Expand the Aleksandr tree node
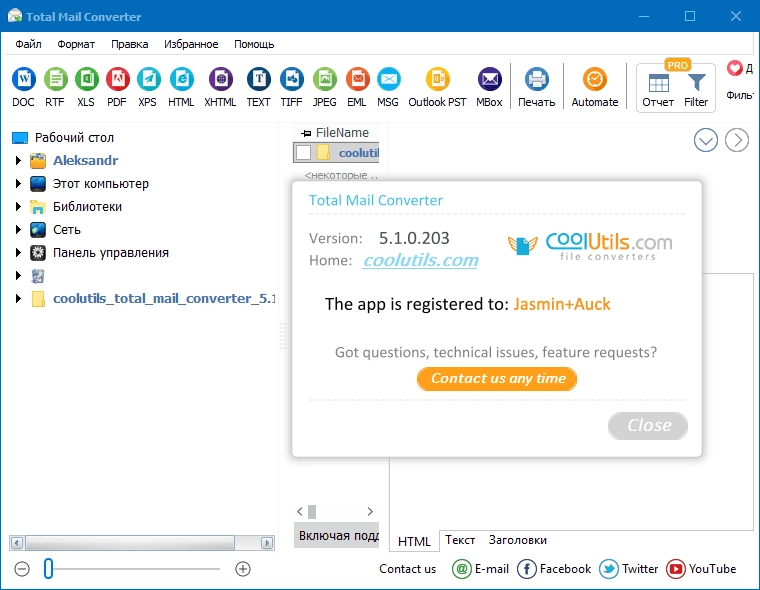 point(18,160)
